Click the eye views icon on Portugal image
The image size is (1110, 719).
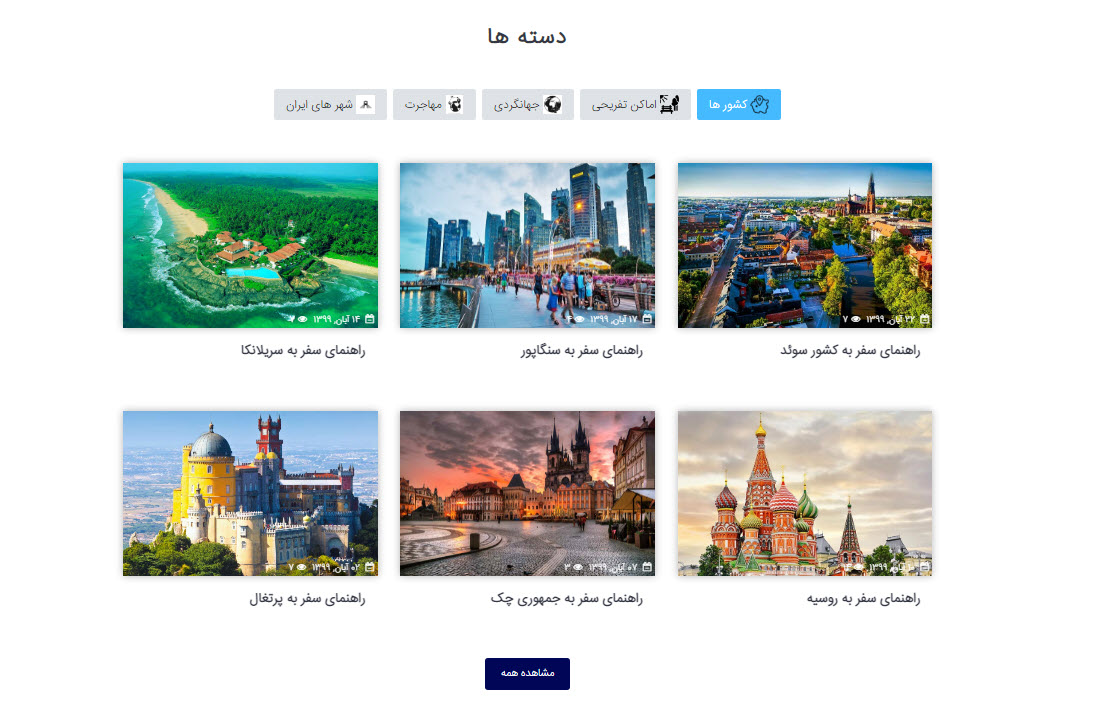tap(301, 567)
